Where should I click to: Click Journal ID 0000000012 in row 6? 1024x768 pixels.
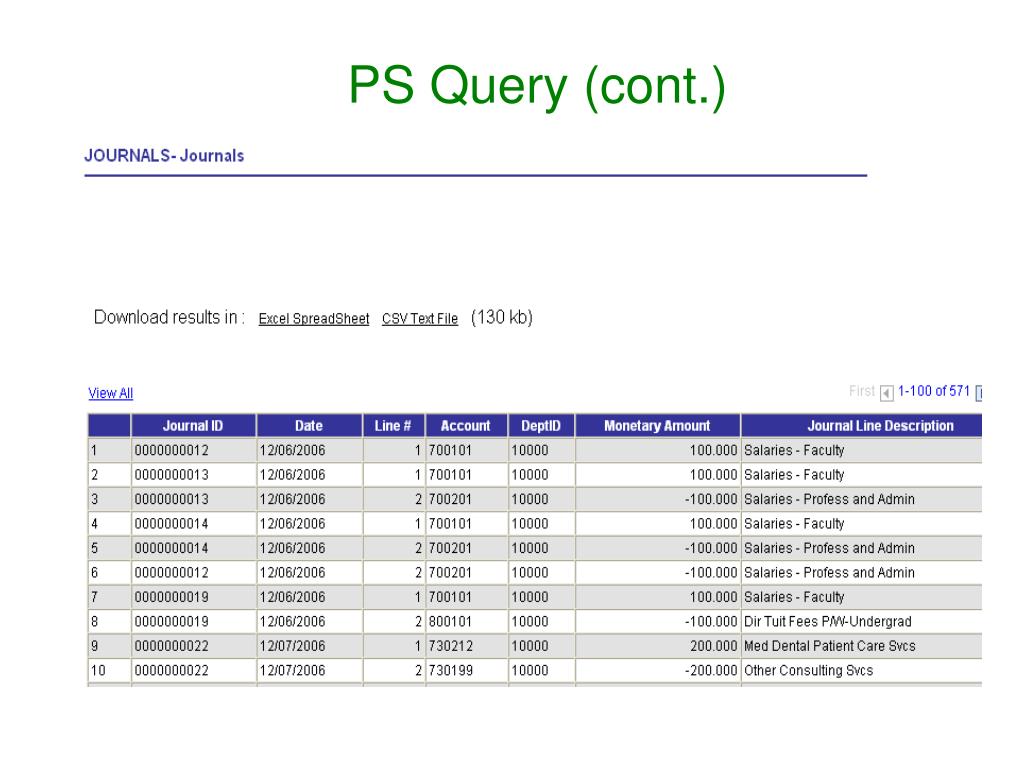tap(172, 573)
